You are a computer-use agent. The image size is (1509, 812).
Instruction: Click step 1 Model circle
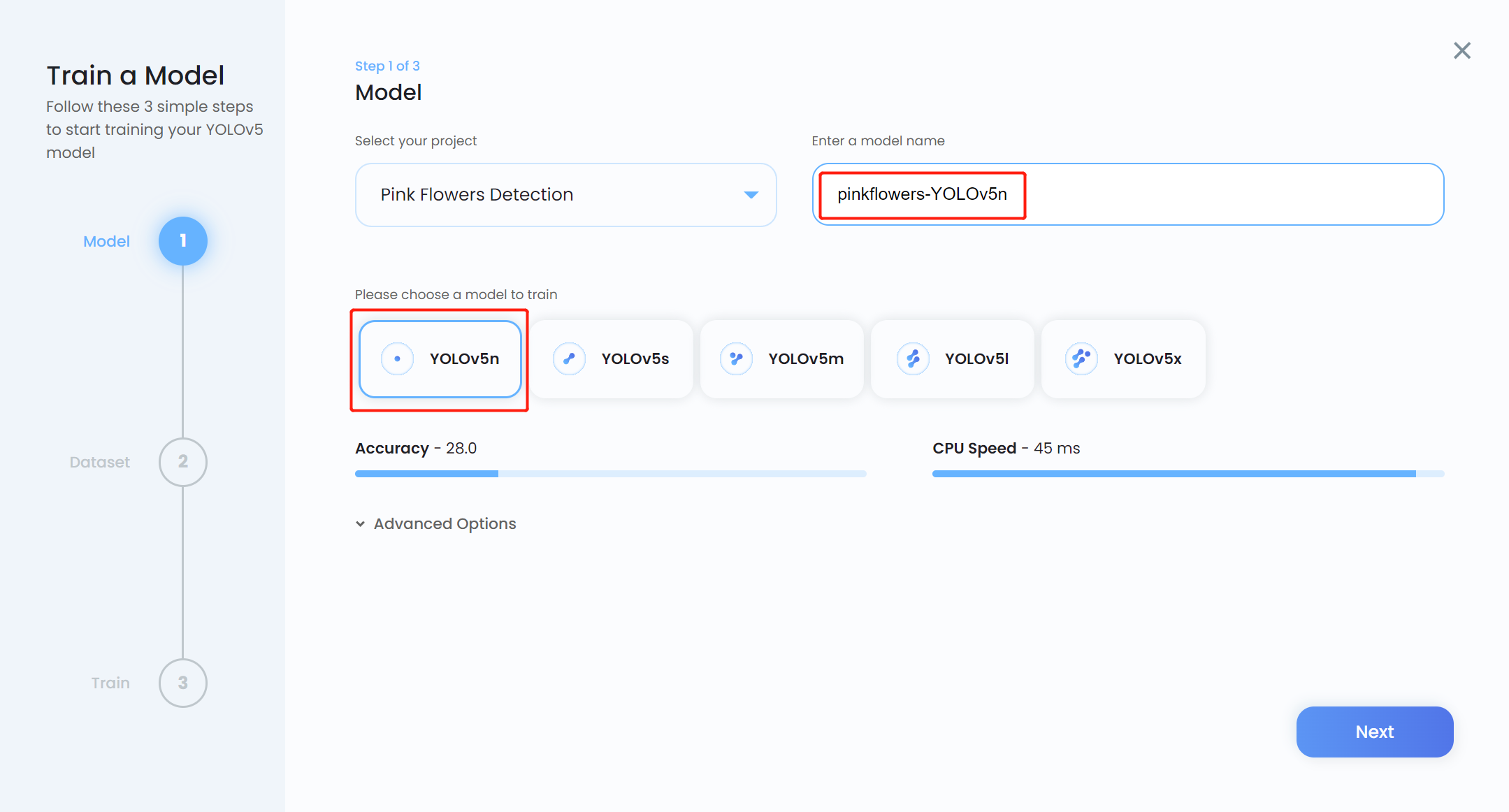[x=183, y=241]
